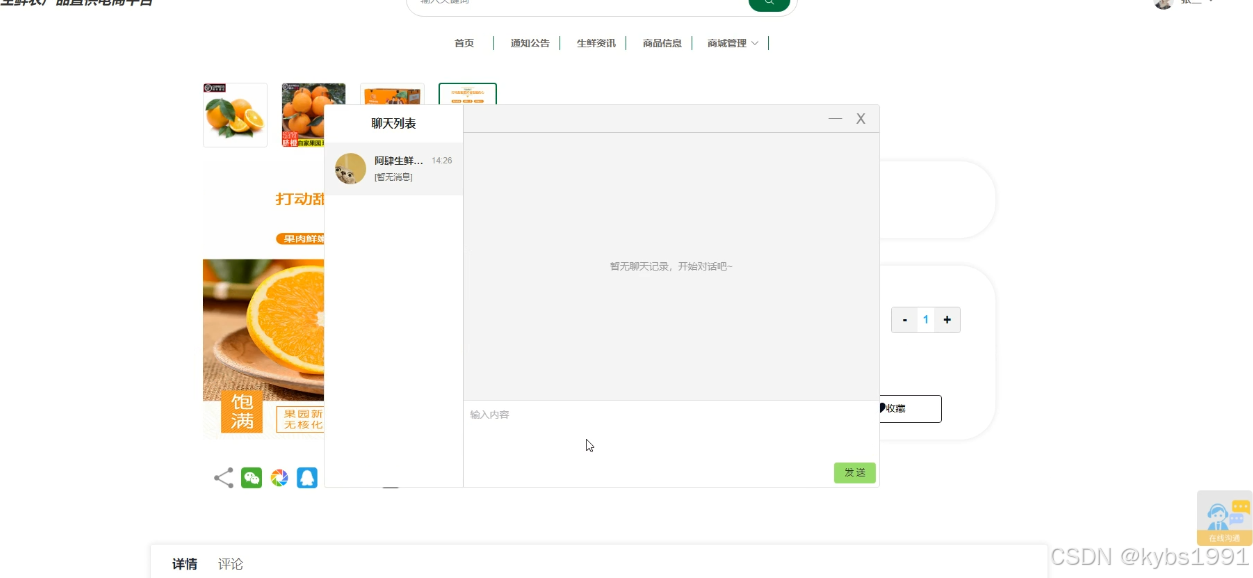This screenshot has height=578, width=1253.
Task: Click the quantity value field
Action: pyautogui.click(x=926, y=320)
